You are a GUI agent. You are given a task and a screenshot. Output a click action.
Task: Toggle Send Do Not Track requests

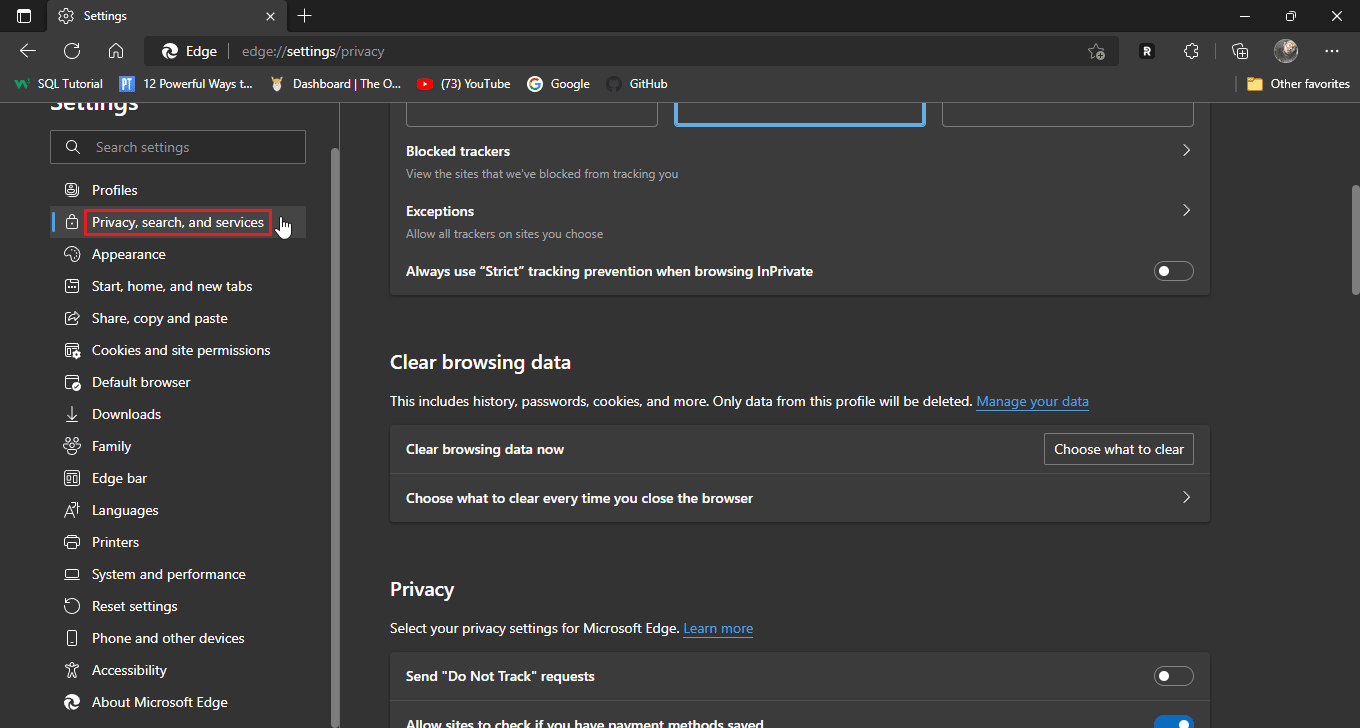pos(1173,676)
